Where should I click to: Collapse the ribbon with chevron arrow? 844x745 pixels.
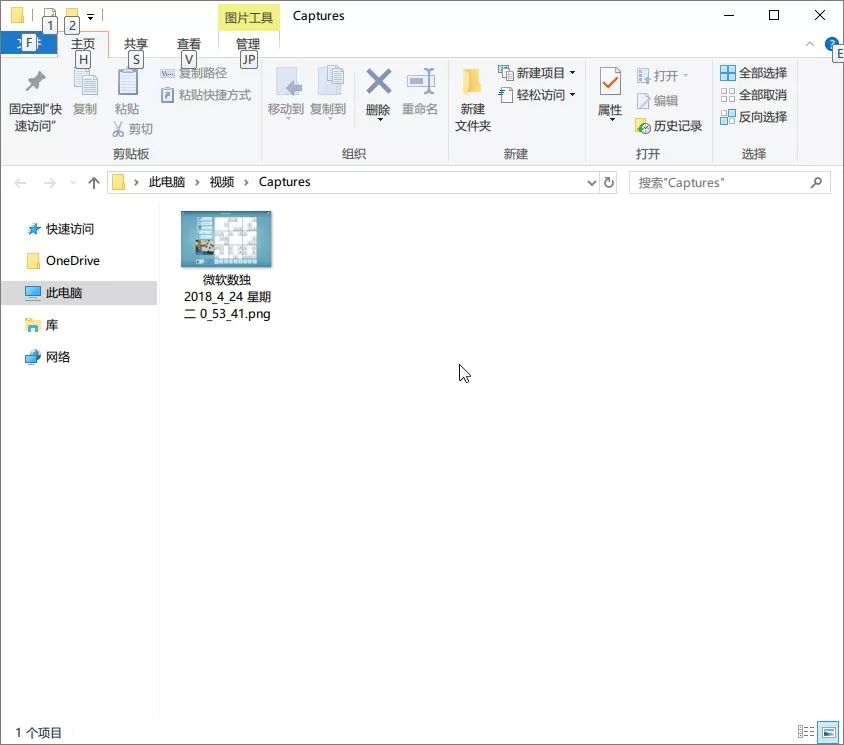(x=810, y=44)
